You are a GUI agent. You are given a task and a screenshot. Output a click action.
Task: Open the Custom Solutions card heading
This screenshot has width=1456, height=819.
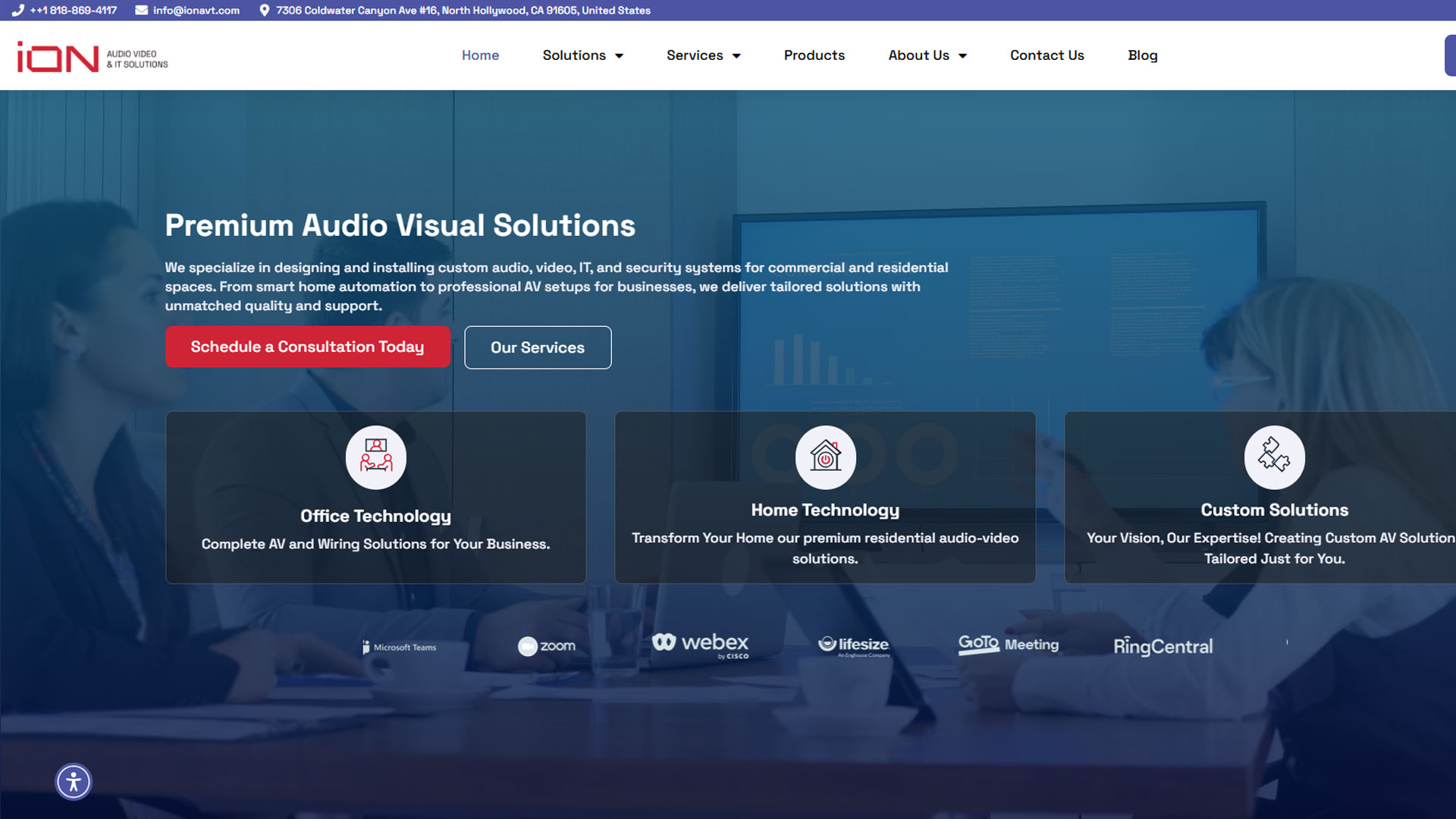click(1274, 510)
